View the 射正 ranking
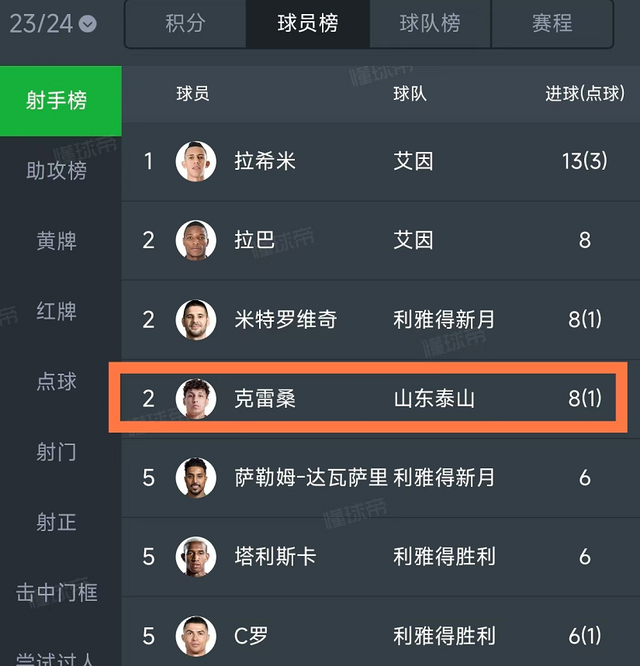Viewport: 640px width, 666px height. coord(57,522)
